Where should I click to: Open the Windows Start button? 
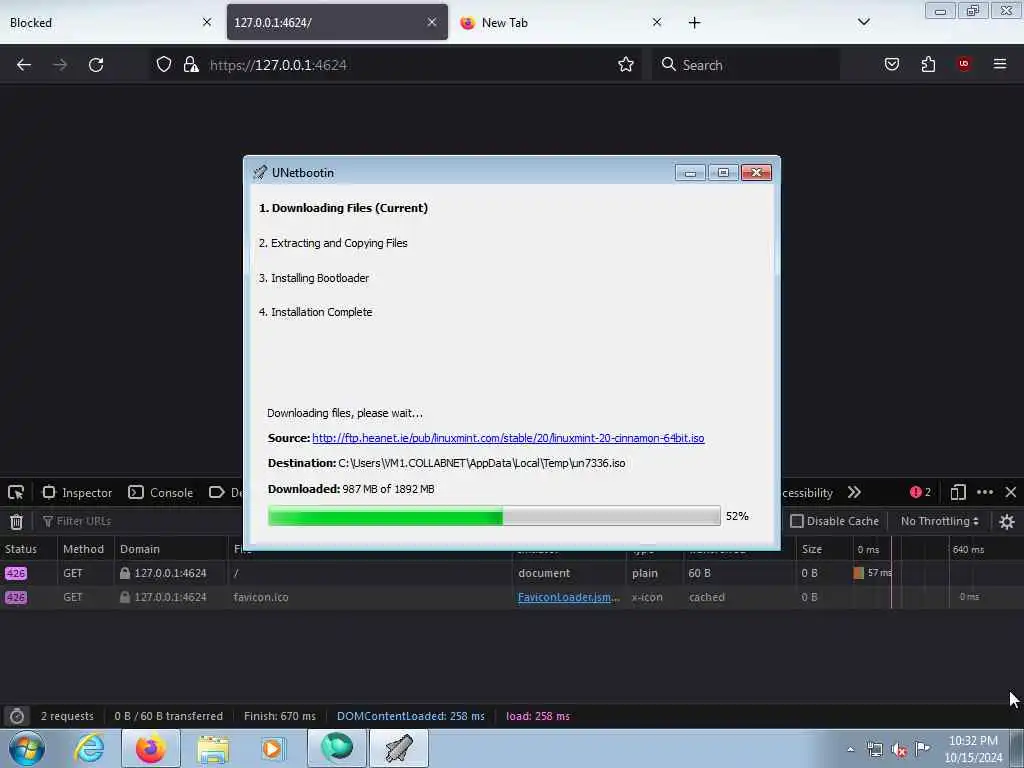(27, 748)
